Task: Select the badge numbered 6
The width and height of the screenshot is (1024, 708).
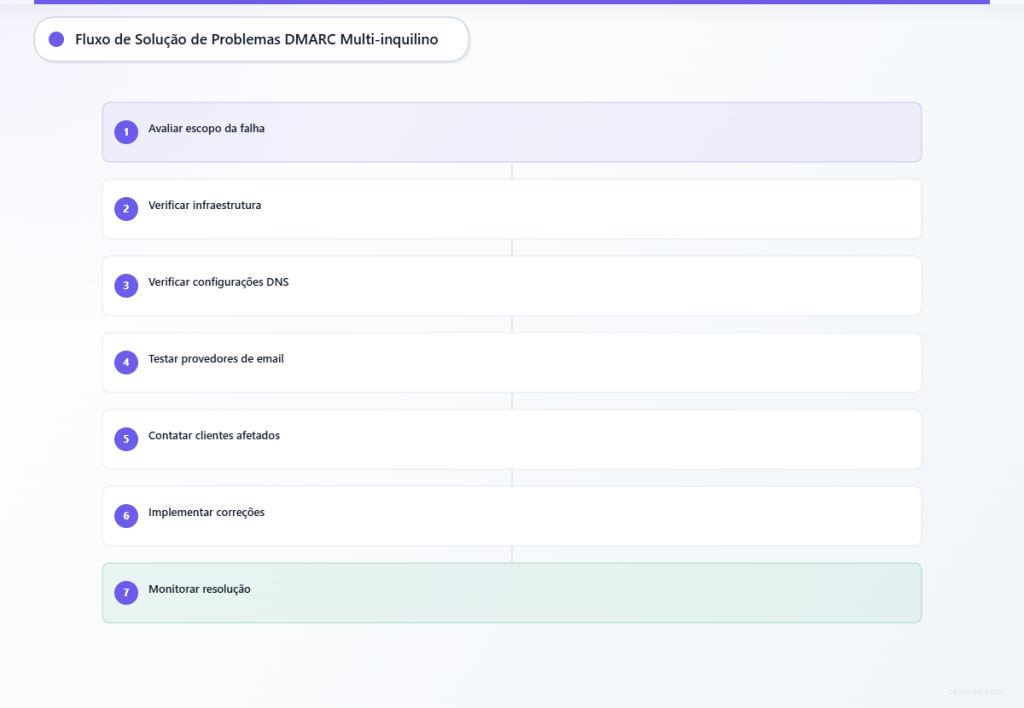Action: (x=126, y=515)
